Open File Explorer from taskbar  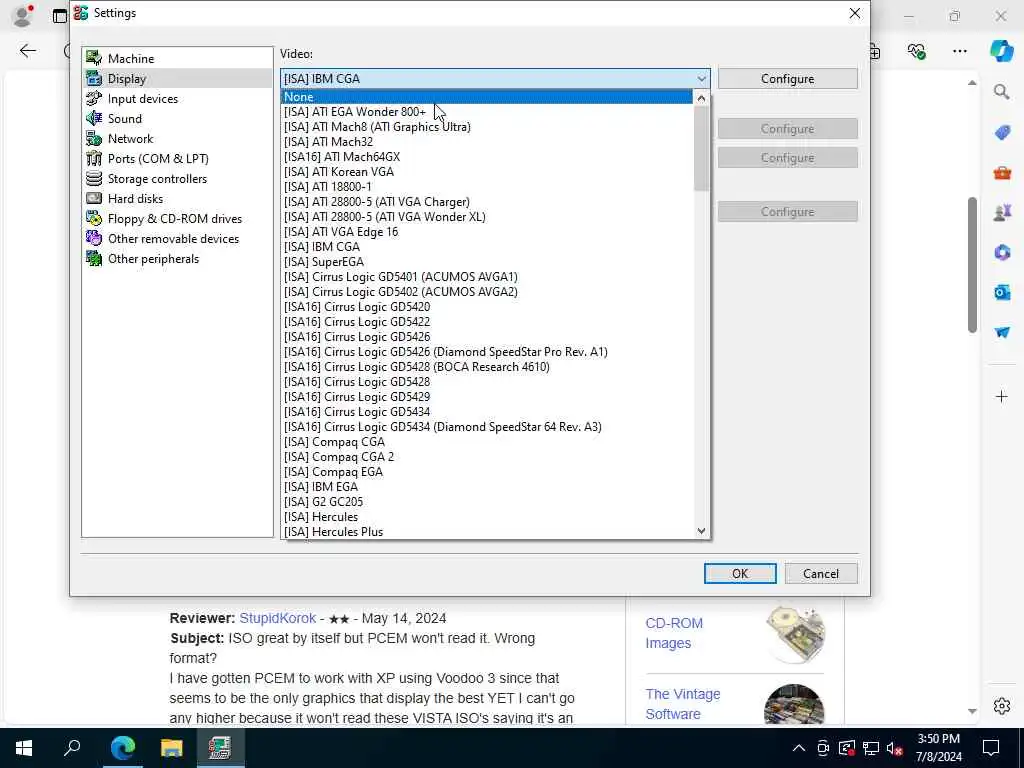tap(171, 748)
